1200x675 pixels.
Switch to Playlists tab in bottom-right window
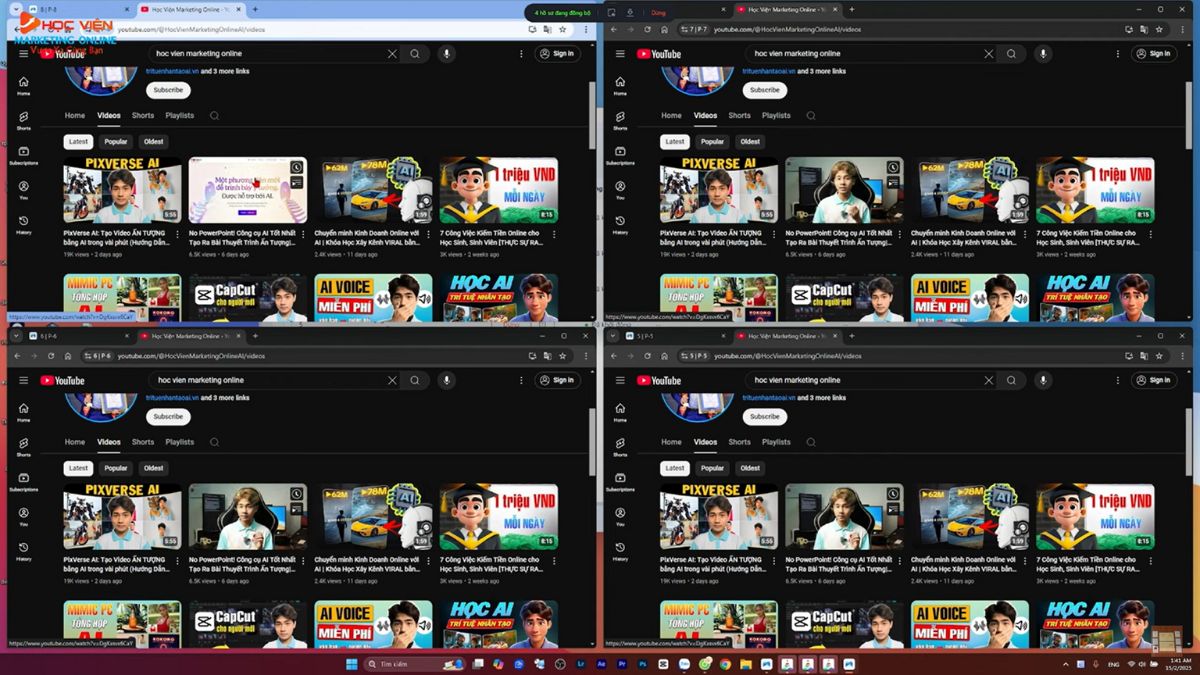776,442
